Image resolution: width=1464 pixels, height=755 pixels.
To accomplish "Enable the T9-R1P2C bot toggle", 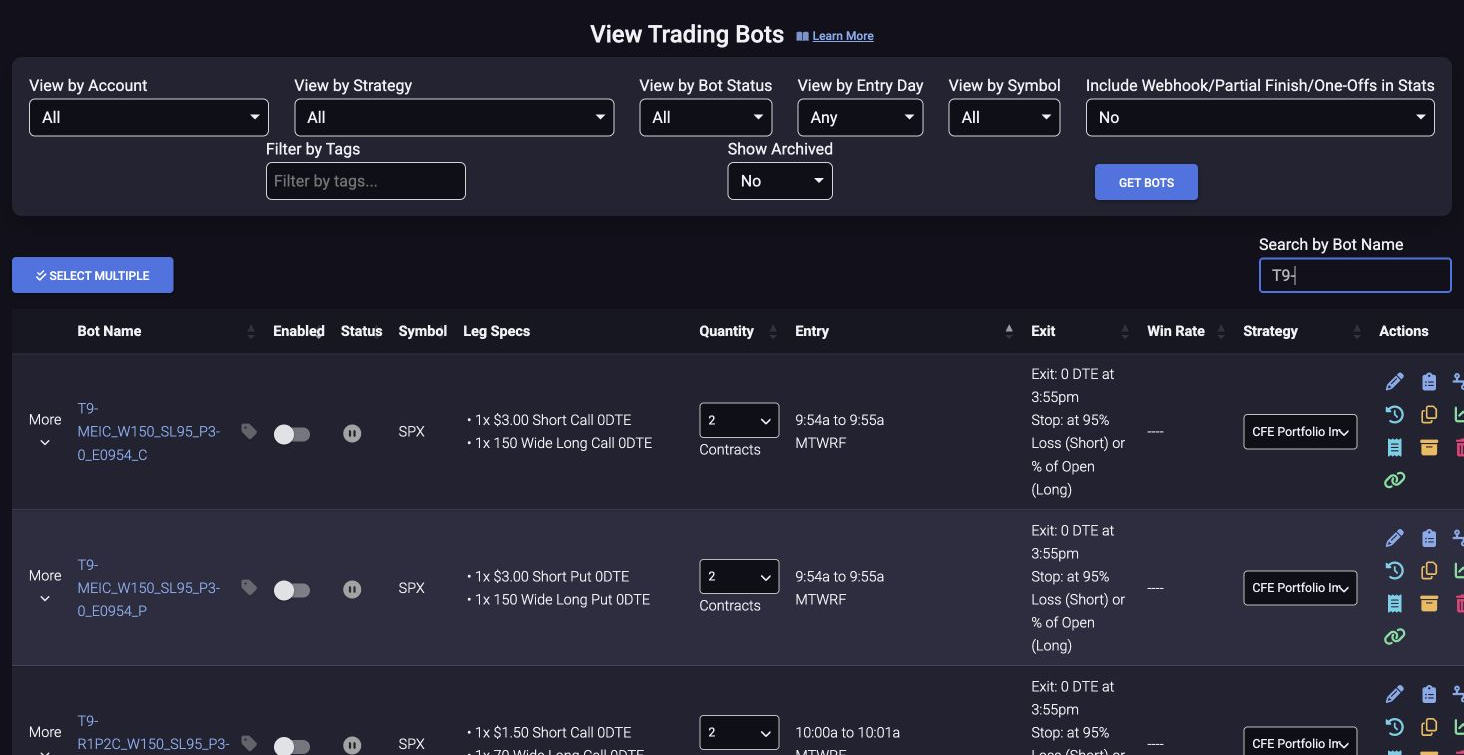I will tap(292, 746).
